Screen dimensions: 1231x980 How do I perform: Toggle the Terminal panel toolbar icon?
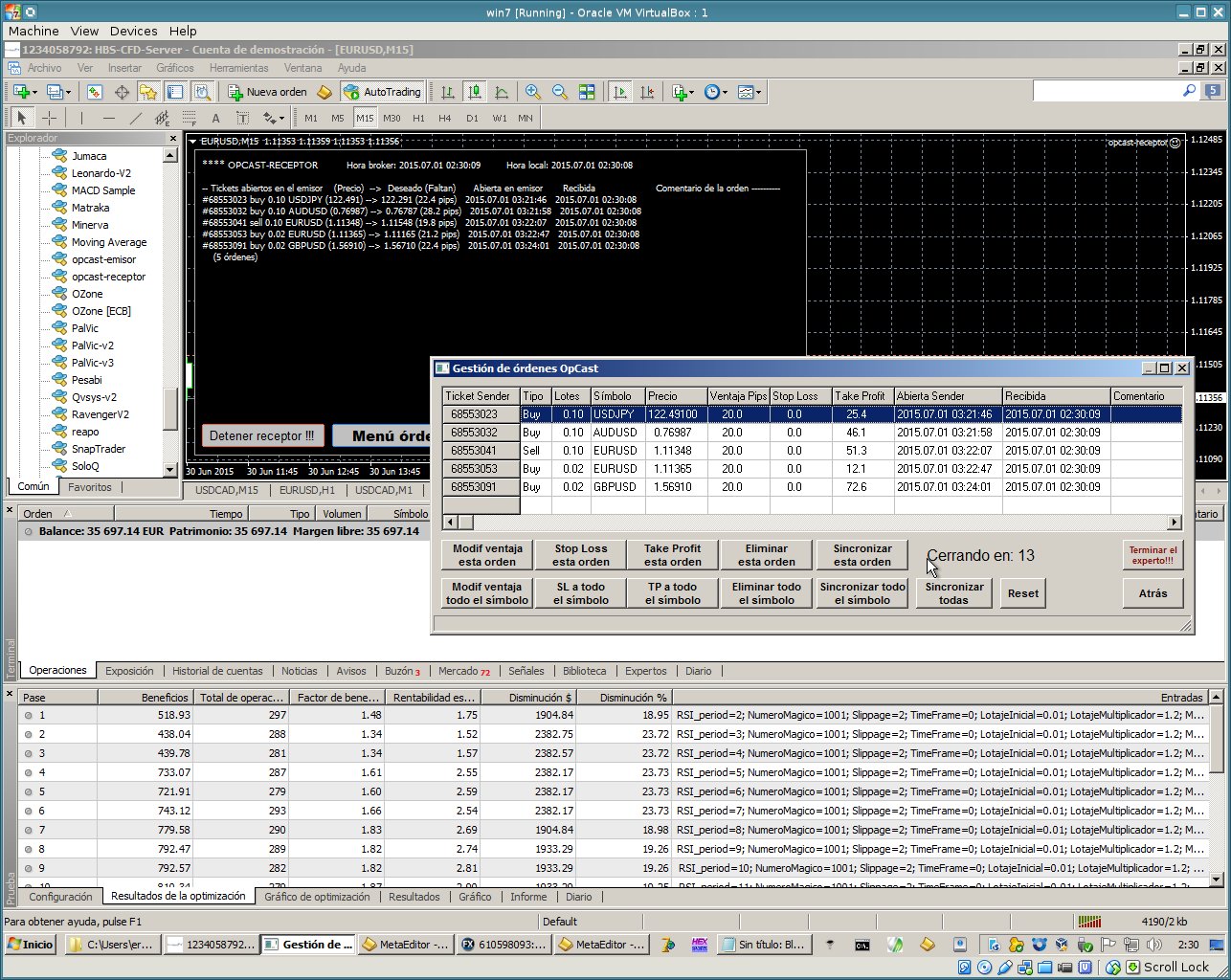pos(175,92)
